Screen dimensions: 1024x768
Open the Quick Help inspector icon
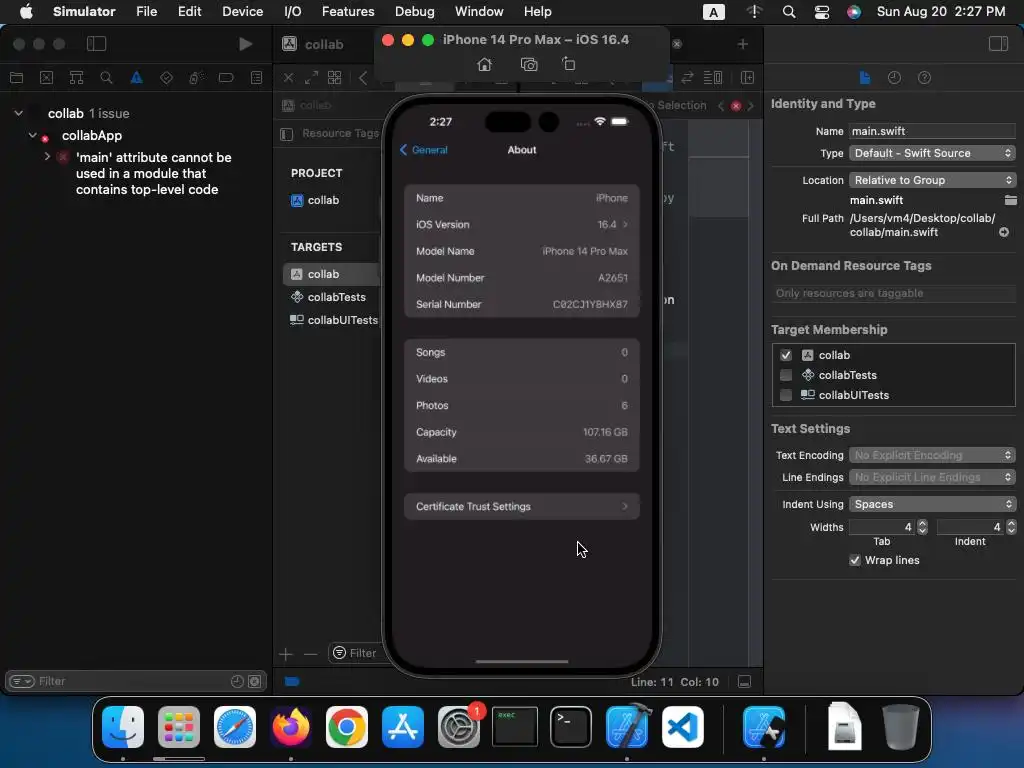pyautogui.click(x=924, y=78)
